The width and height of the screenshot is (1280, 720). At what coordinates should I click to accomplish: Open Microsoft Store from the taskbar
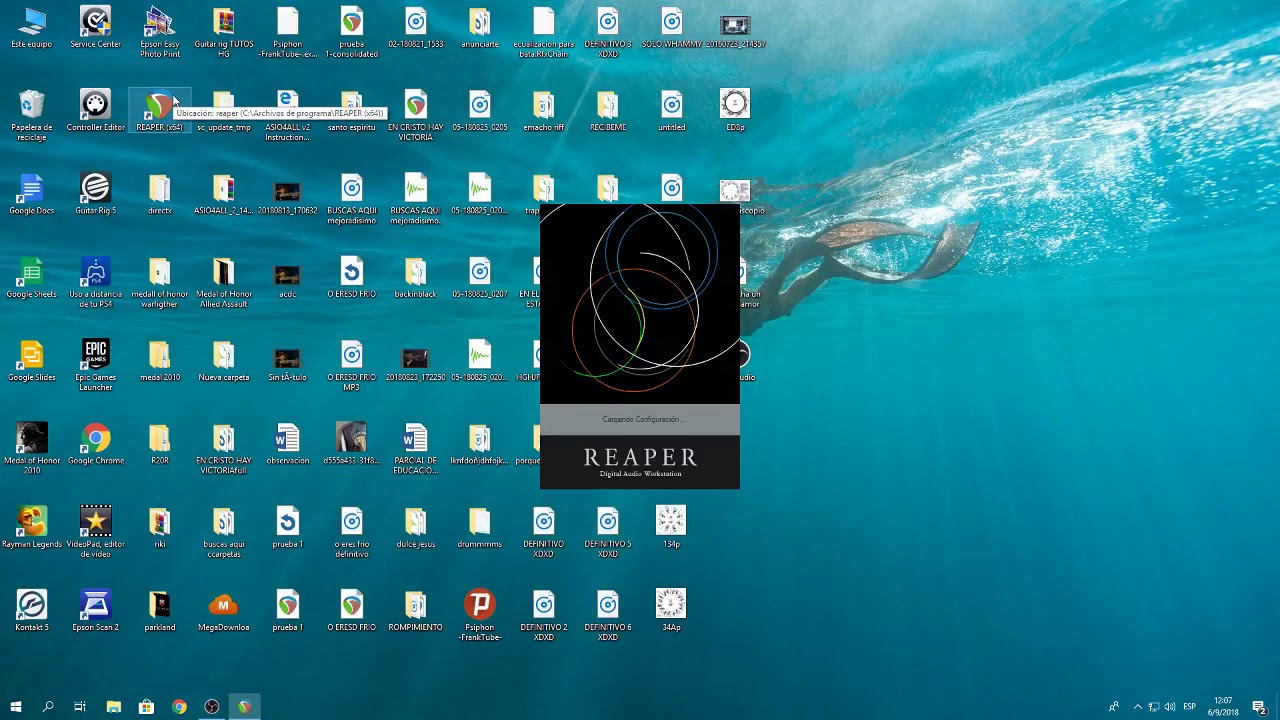point(146,707)
